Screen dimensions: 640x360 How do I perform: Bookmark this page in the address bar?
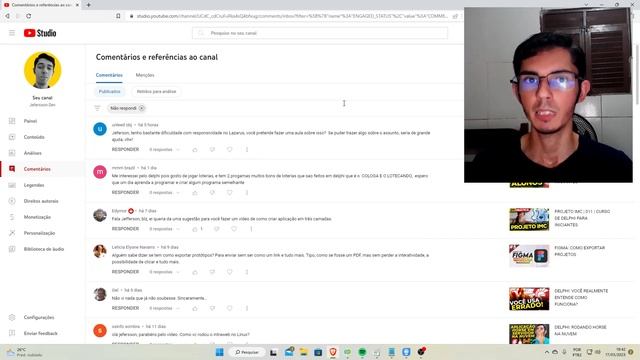pos(118,16)
